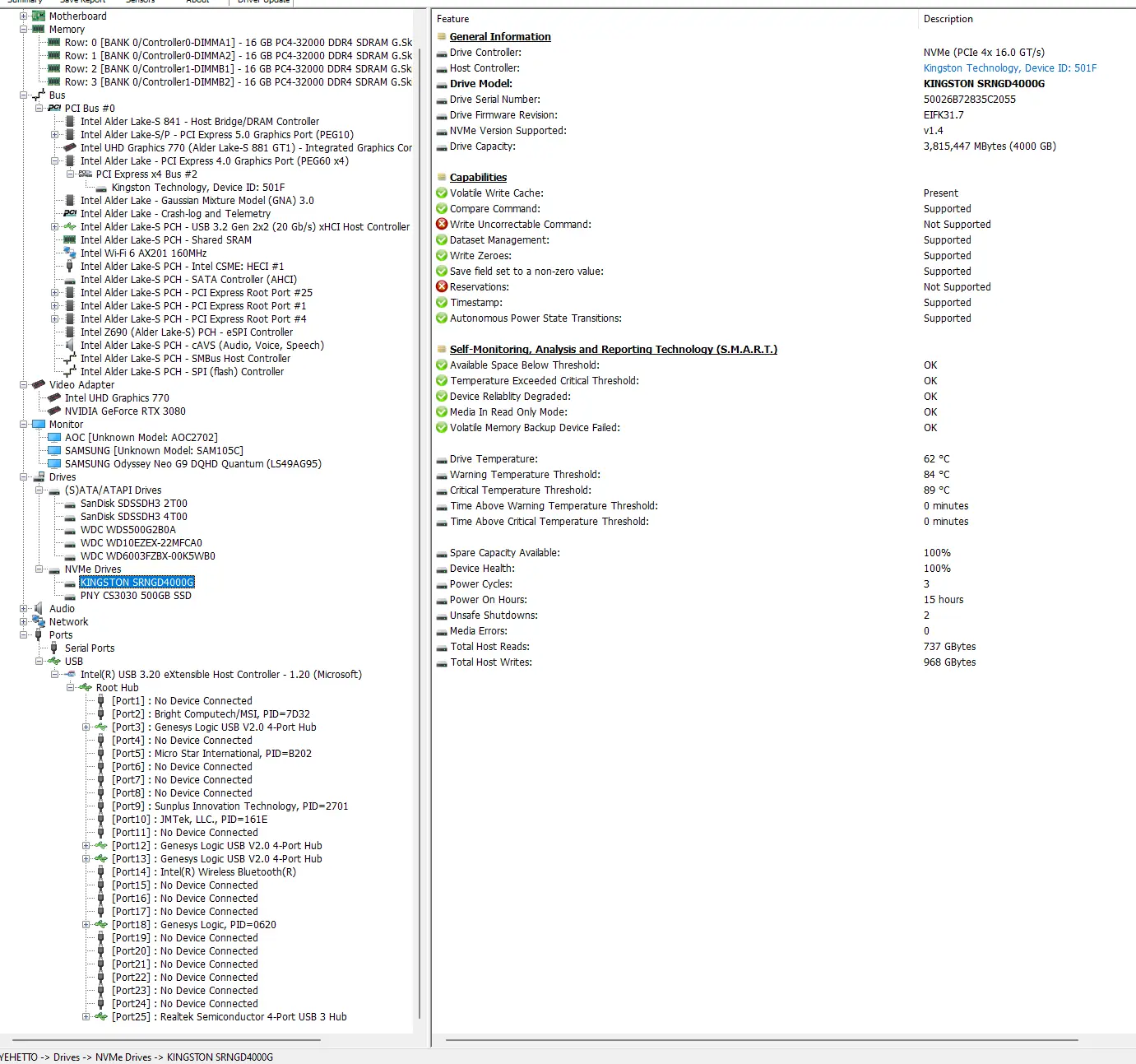This screenshot has width=1136, height=1064.
Task: Click the Monitor category icon
Action: click(39, 424)
